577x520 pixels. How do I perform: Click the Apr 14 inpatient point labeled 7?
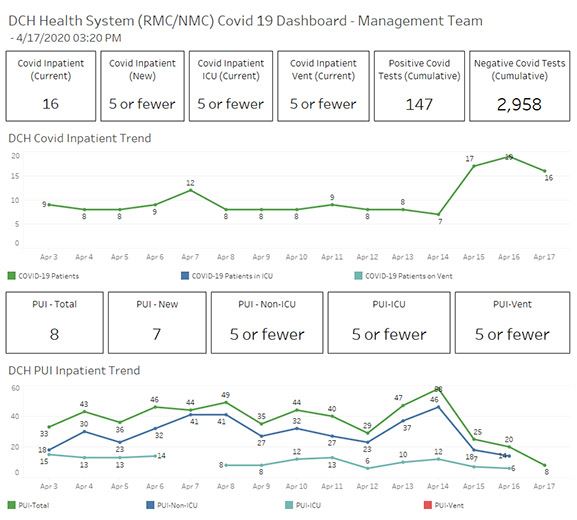438,214
